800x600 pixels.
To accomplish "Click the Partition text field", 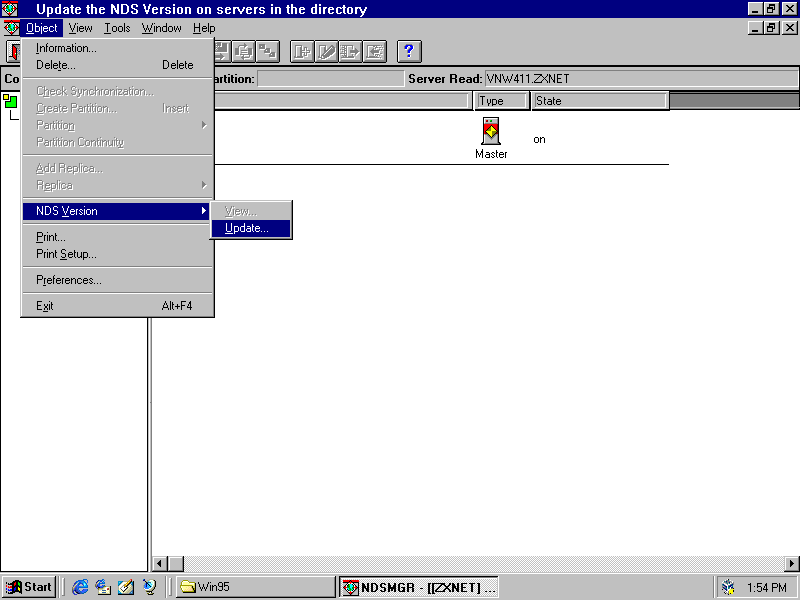I will pos(331,79).
